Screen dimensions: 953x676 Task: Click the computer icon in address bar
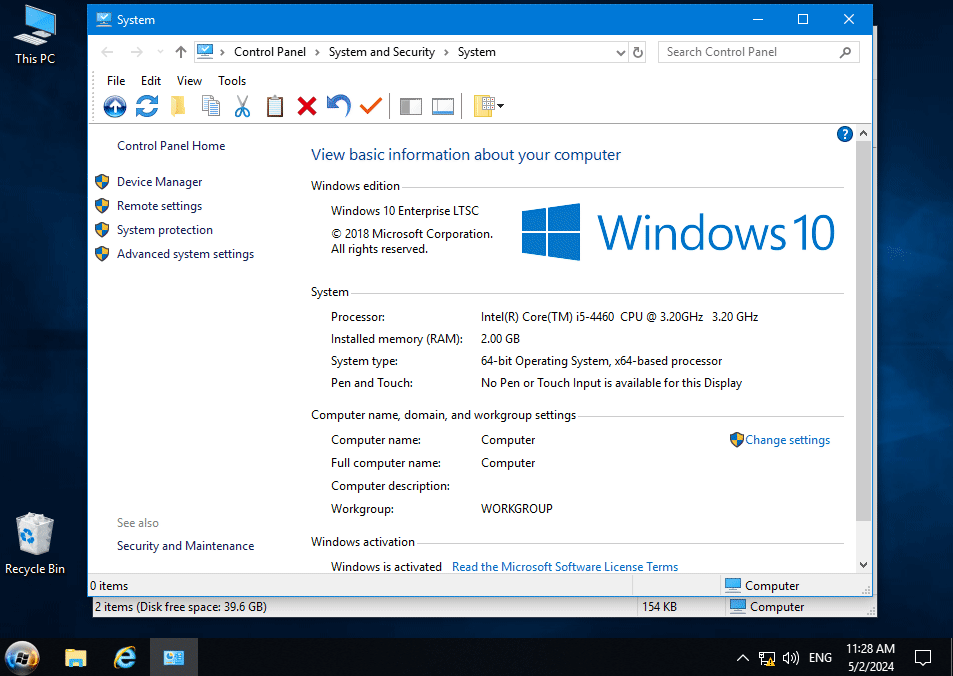205,52
